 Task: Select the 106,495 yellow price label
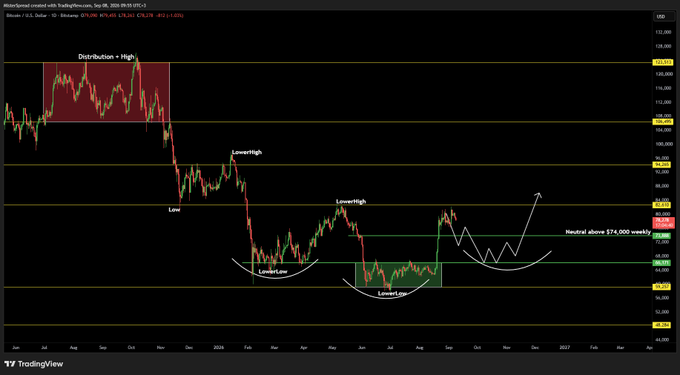(x=663, y=122)
